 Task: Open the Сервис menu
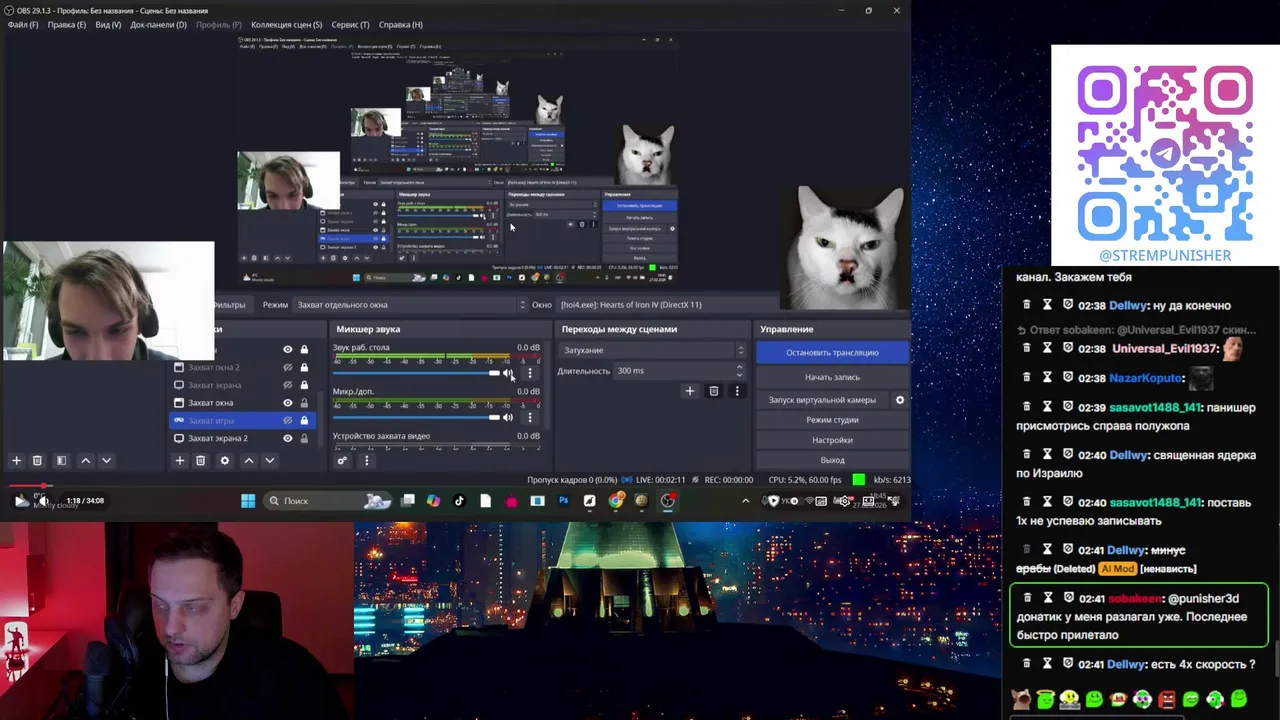point(350,25)
